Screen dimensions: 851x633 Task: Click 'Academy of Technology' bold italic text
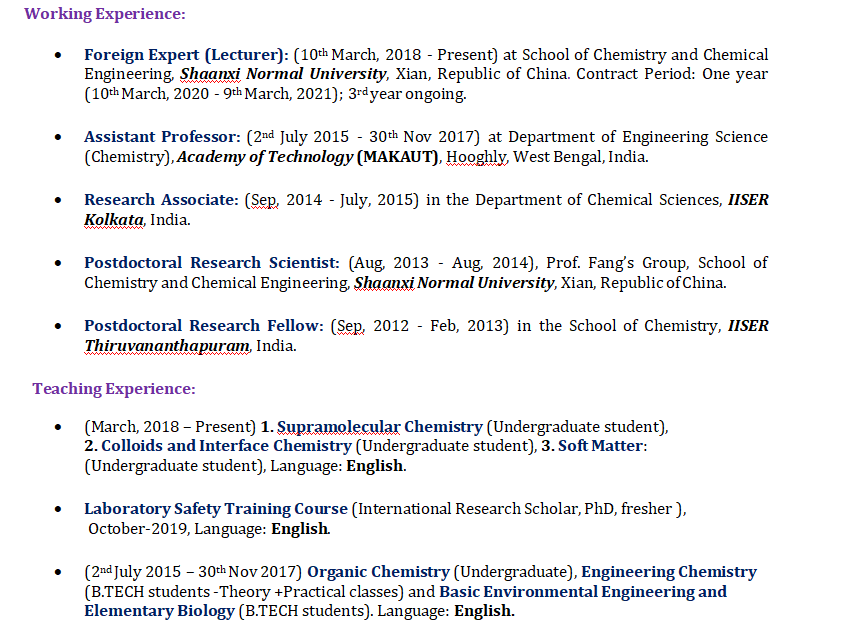265,157
